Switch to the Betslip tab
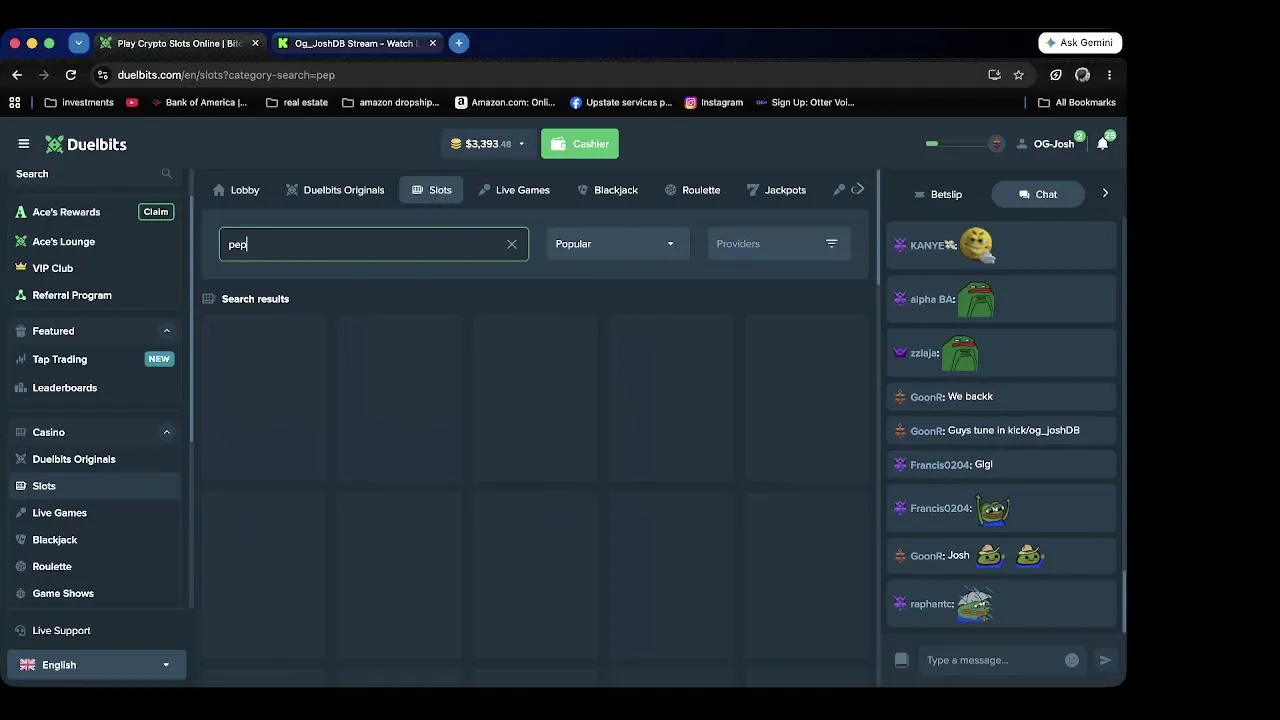Screen dimensions: 1280x720 pyautogui.click(x=937, y=194)
